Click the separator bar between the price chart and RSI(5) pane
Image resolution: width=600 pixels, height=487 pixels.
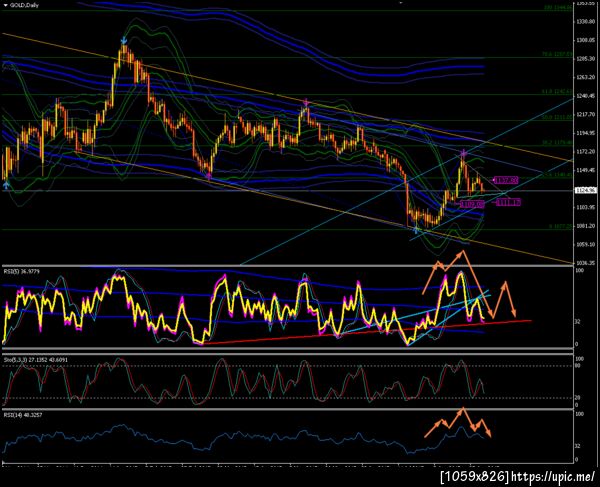287,265
